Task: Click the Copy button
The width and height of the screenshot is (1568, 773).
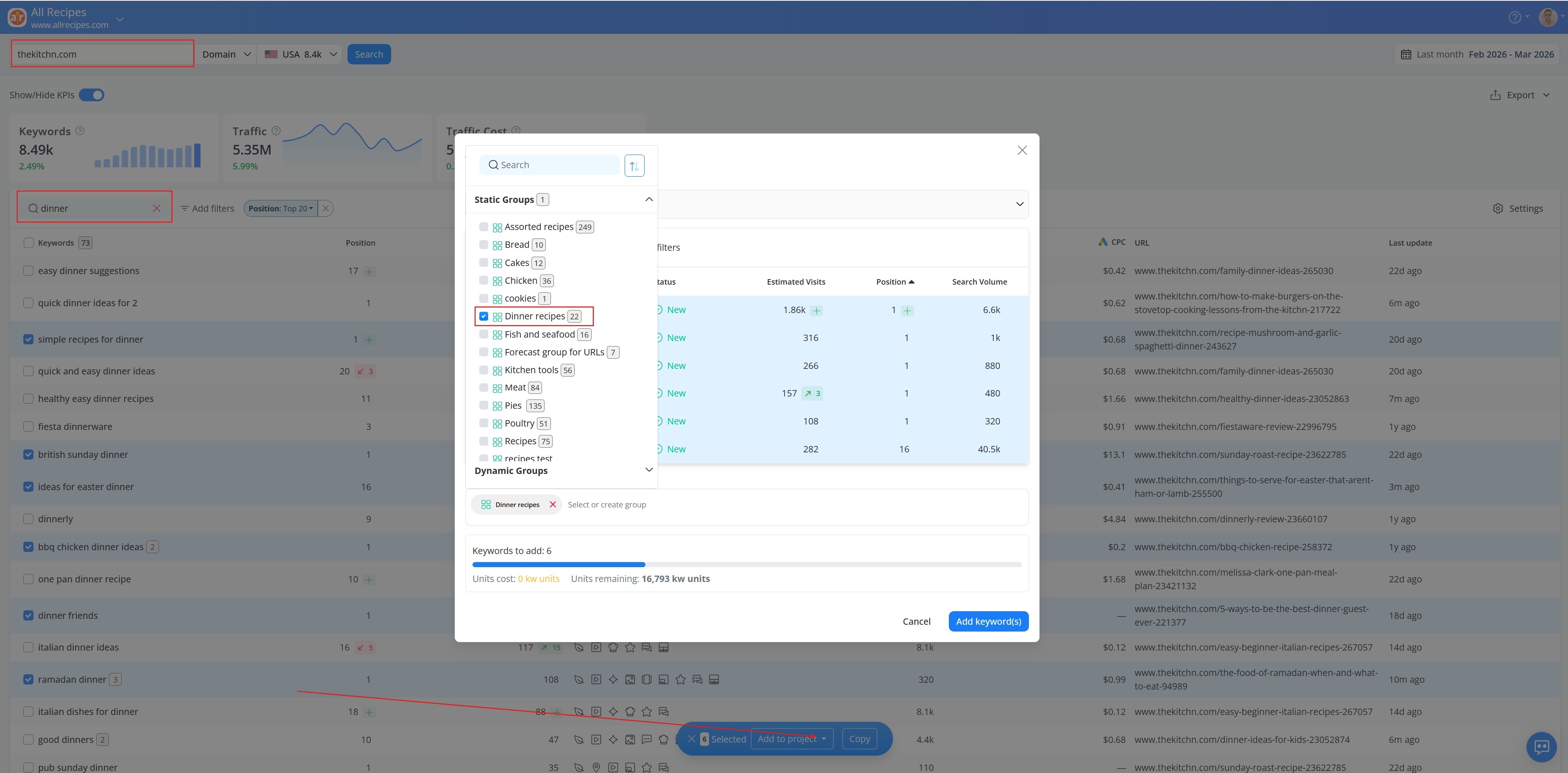Action: [859, 739]
